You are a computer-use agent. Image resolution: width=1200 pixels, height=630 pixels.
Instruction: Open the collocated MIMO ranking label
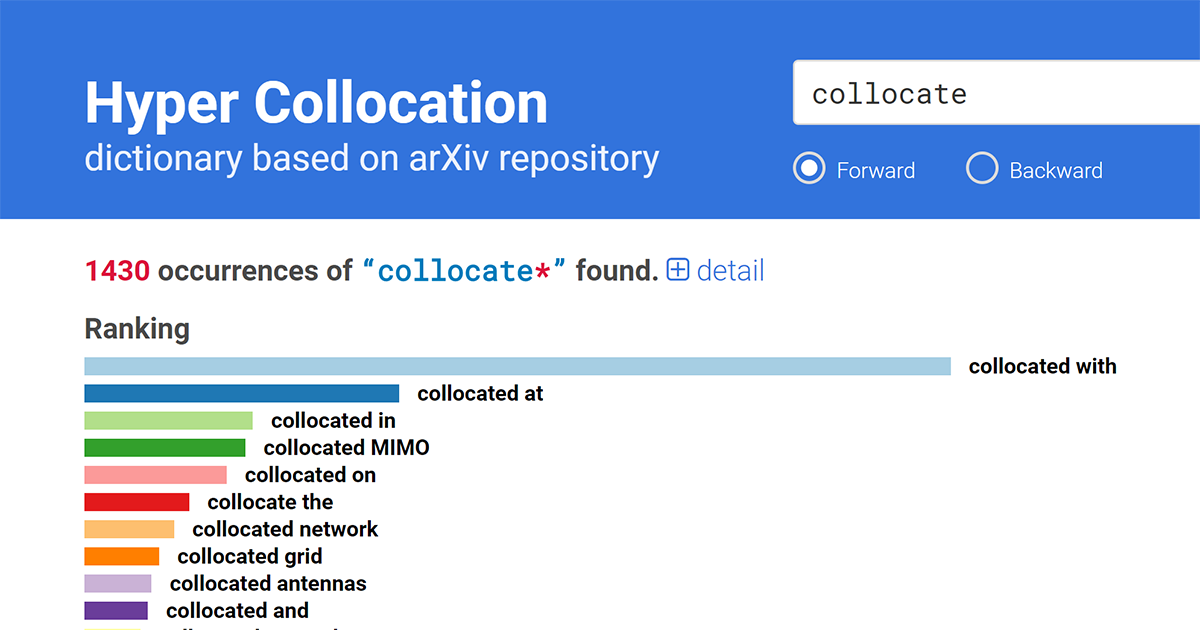point(346,447)
